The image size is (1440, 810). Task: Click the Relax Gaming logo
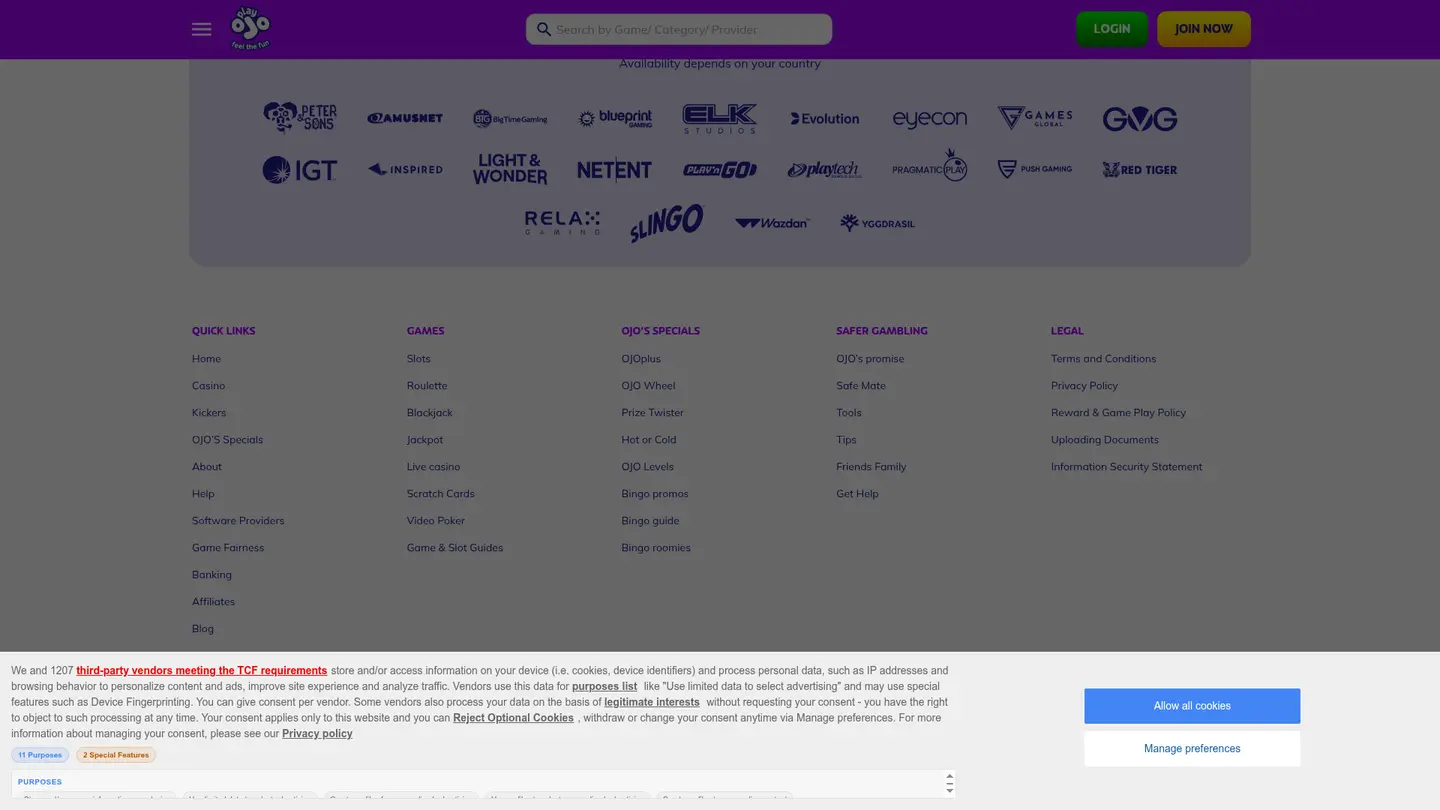pyautogui.click(x=563, y=223)
